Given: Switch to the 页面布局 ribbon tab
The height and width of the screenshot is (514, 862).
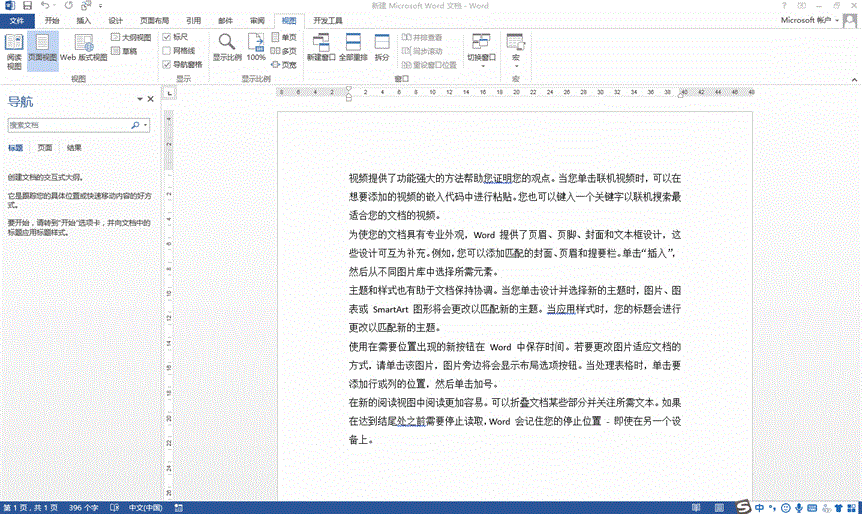Looking at the screenshot, I should [152, 20].
